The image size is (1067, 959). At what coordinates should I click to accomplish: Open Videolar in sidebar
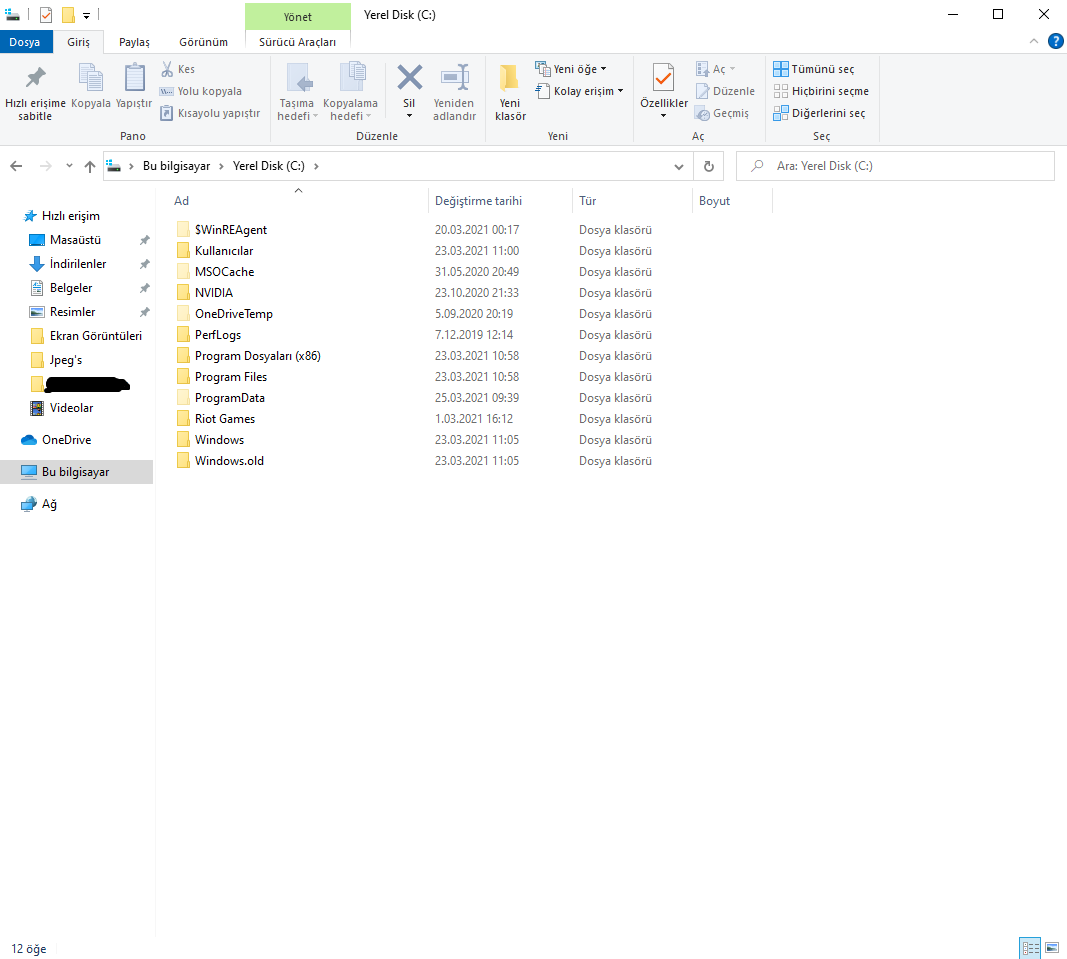(71, 408)
